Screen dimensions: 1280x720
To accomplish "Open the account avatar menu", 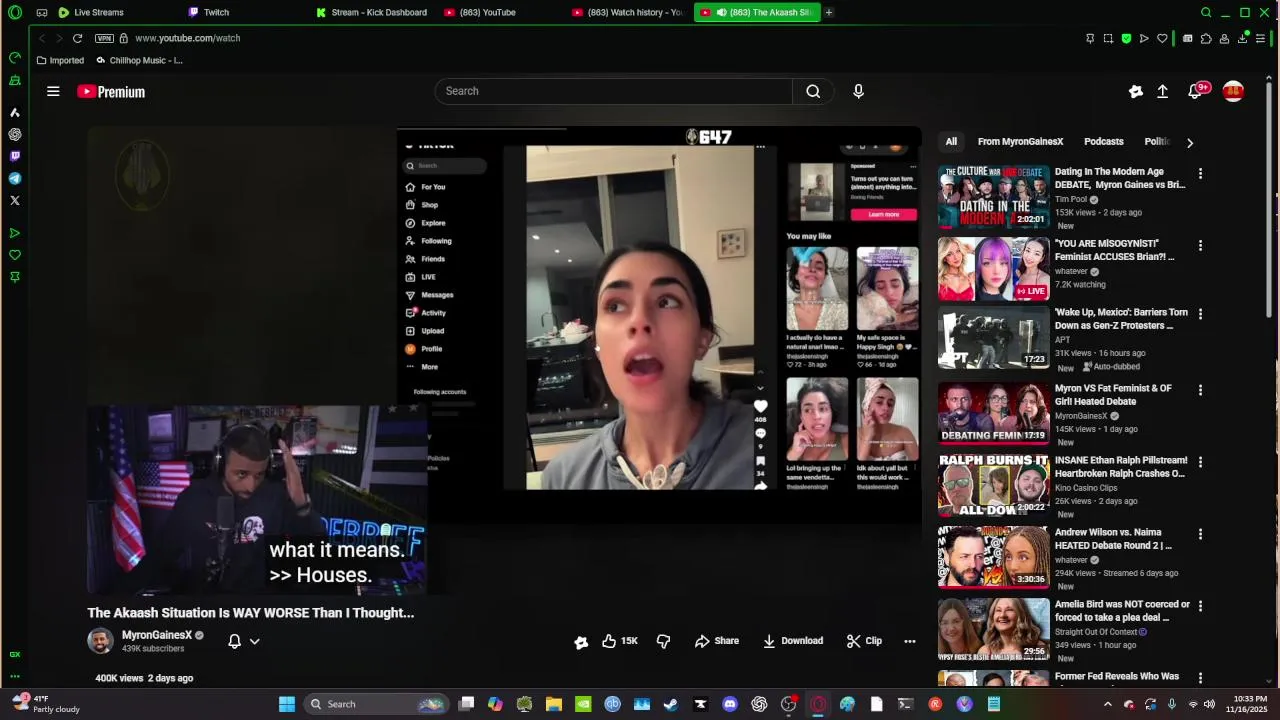I will [1233, 91].
